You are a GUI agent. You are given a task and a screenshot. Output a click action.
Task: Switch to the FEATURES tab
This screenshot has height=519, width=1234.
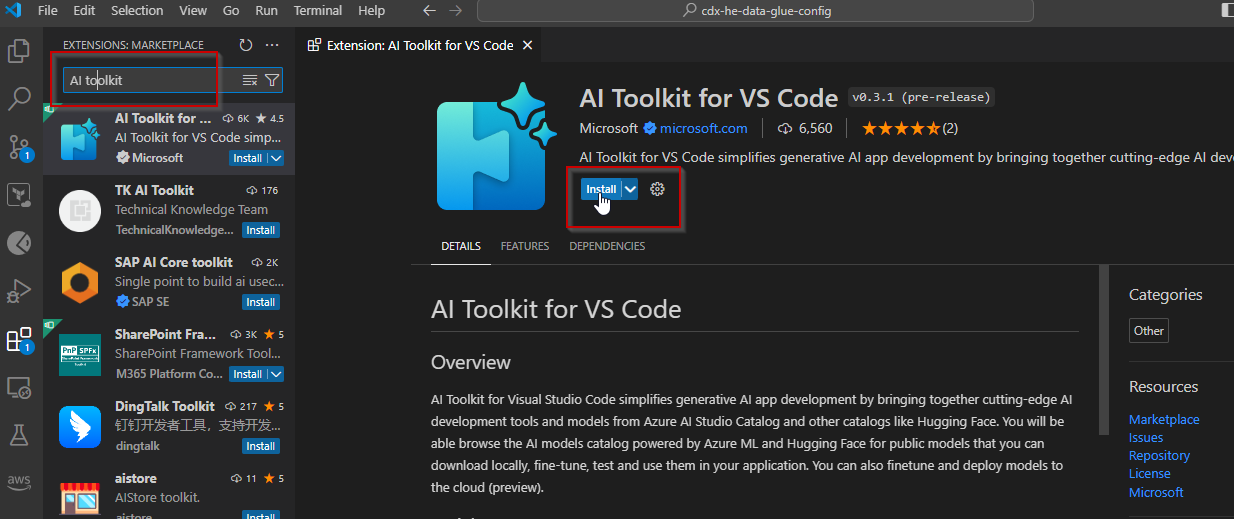[x=525, y=246]
